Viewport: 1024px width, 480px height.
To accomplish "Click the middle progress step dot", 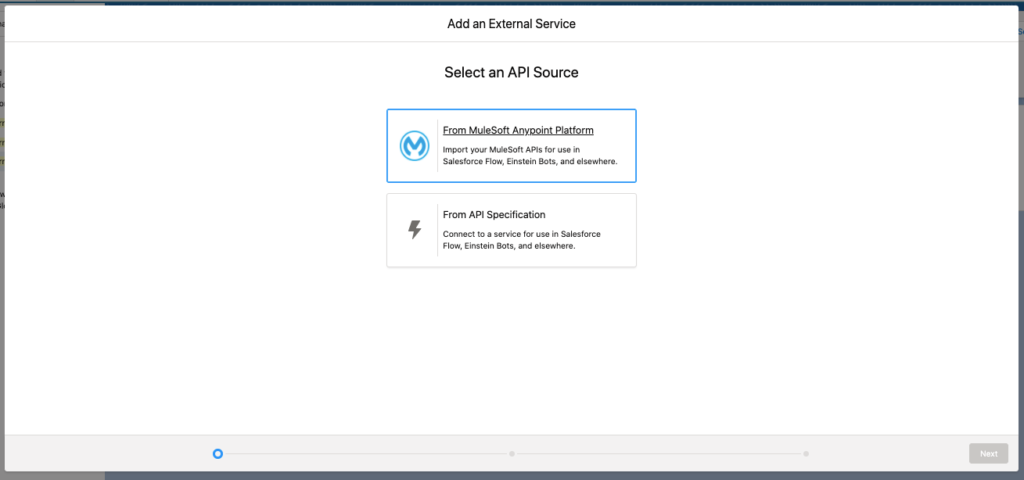I will 512,453.
